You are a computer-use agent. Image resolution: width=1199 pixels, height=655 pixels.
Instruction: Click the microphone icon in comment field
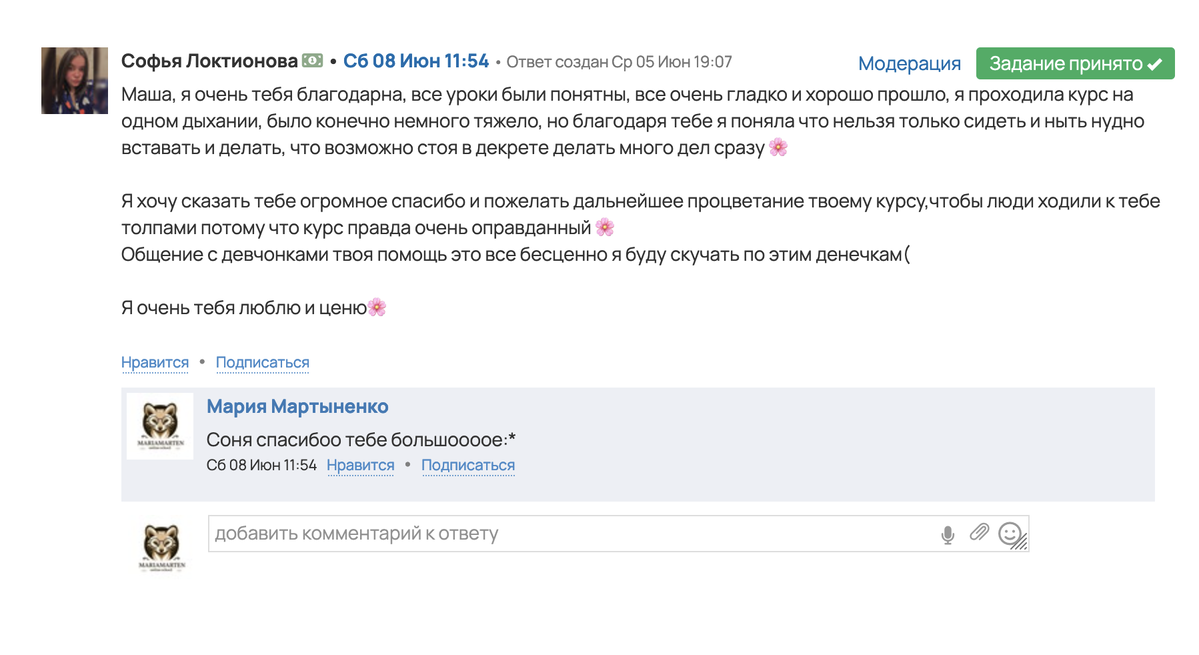948,535
